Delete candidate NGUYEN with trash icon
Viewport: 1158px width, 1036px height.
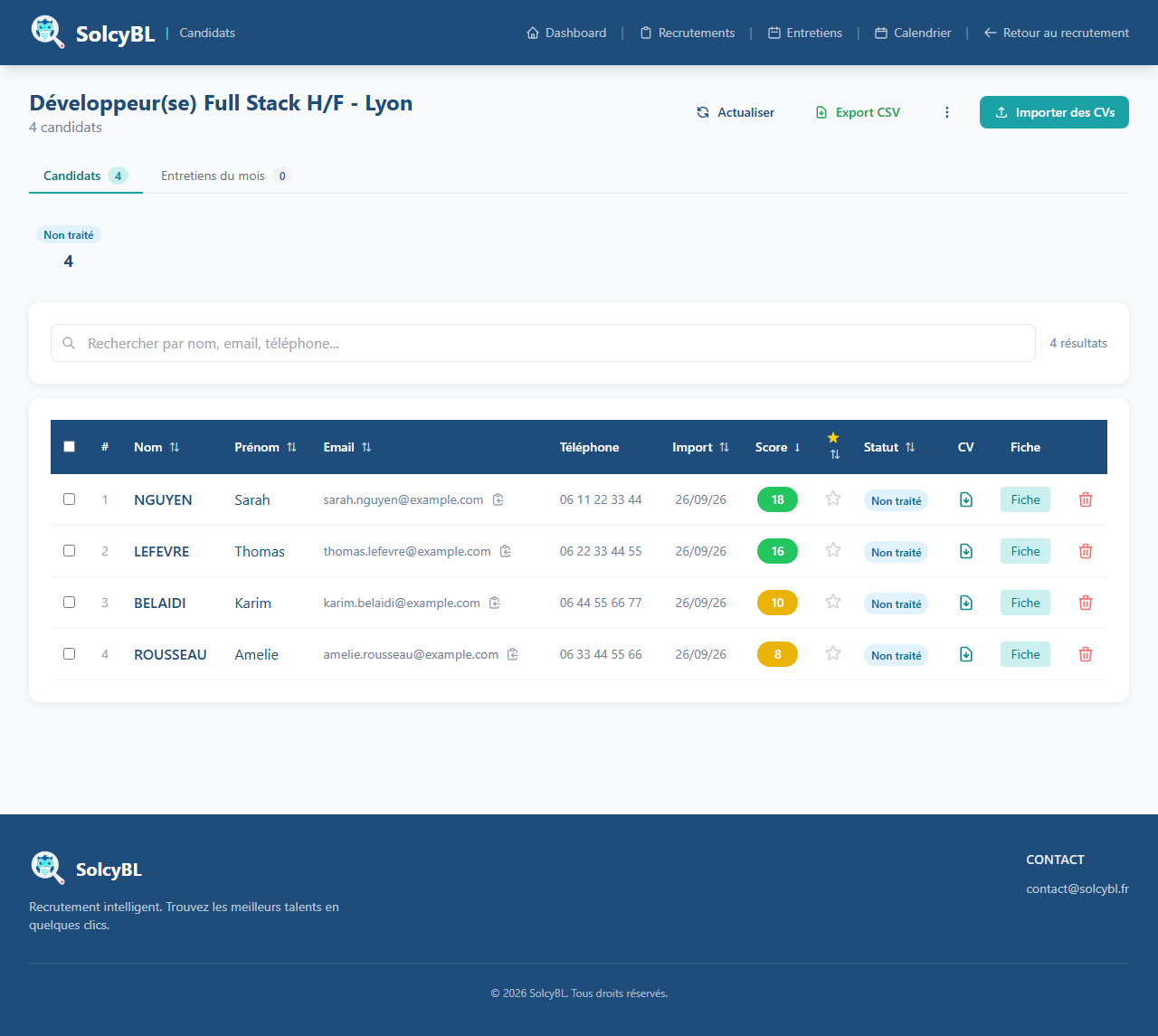(x=1086, y=499)
